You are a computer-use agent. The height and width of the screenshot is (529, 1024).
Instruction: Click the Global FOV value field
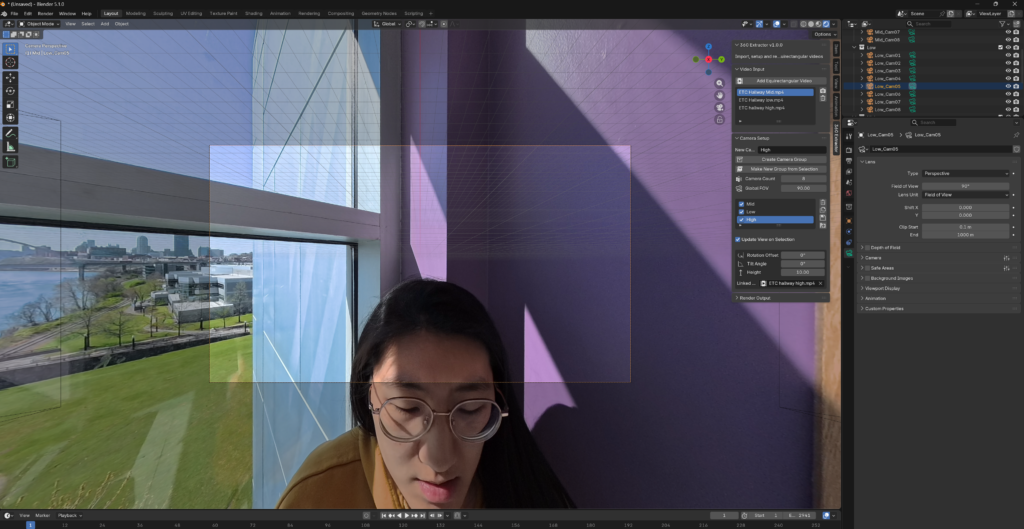coord(803,188)
